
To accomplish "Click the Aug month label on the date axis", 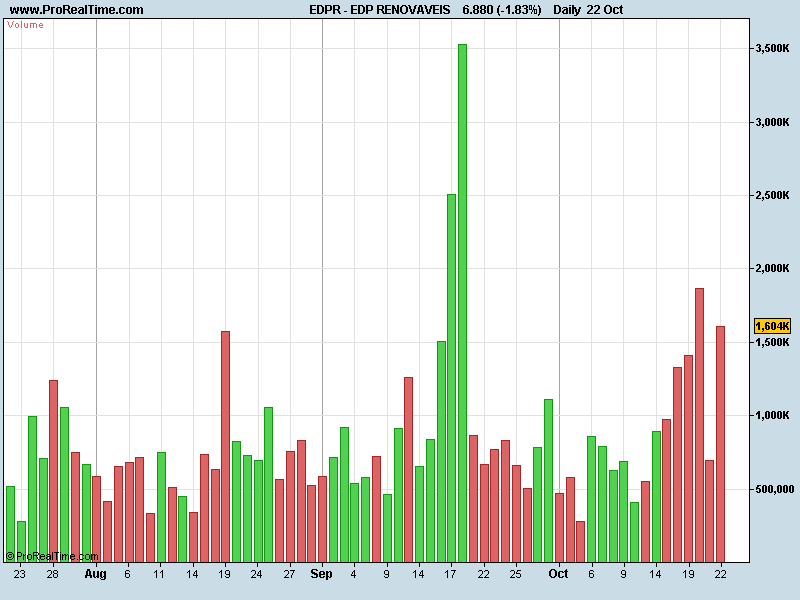I will [x=95, y=574].
